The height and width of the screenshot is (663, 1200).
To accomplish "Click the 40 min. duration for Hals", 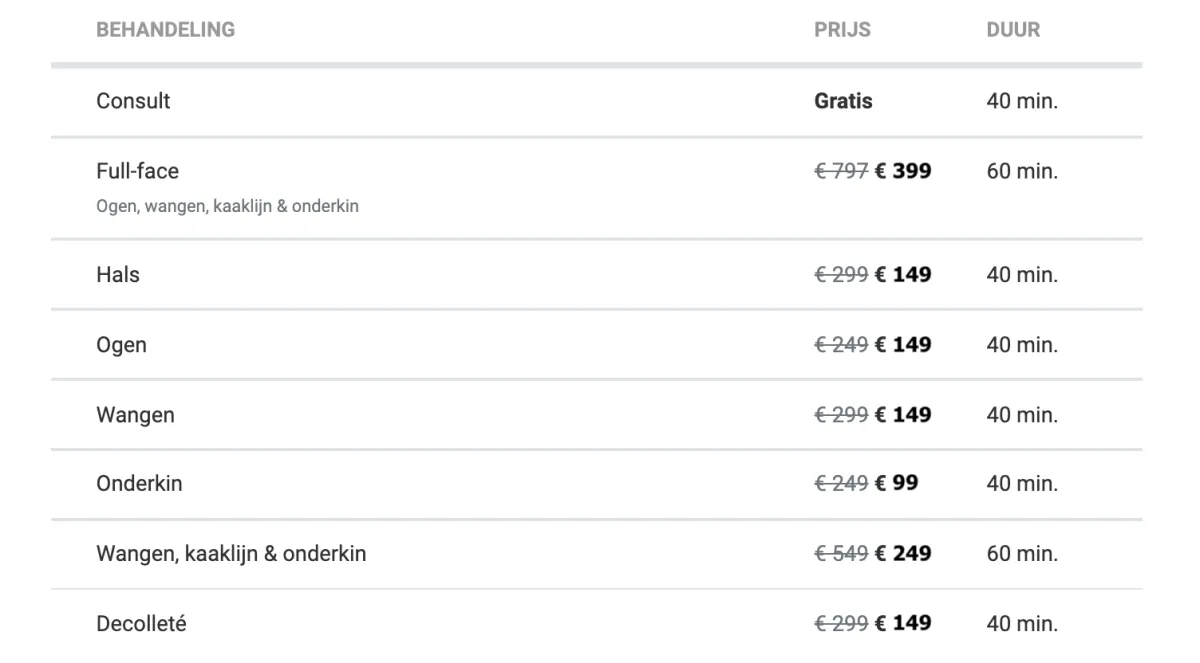I will (x=1021, y=274).
